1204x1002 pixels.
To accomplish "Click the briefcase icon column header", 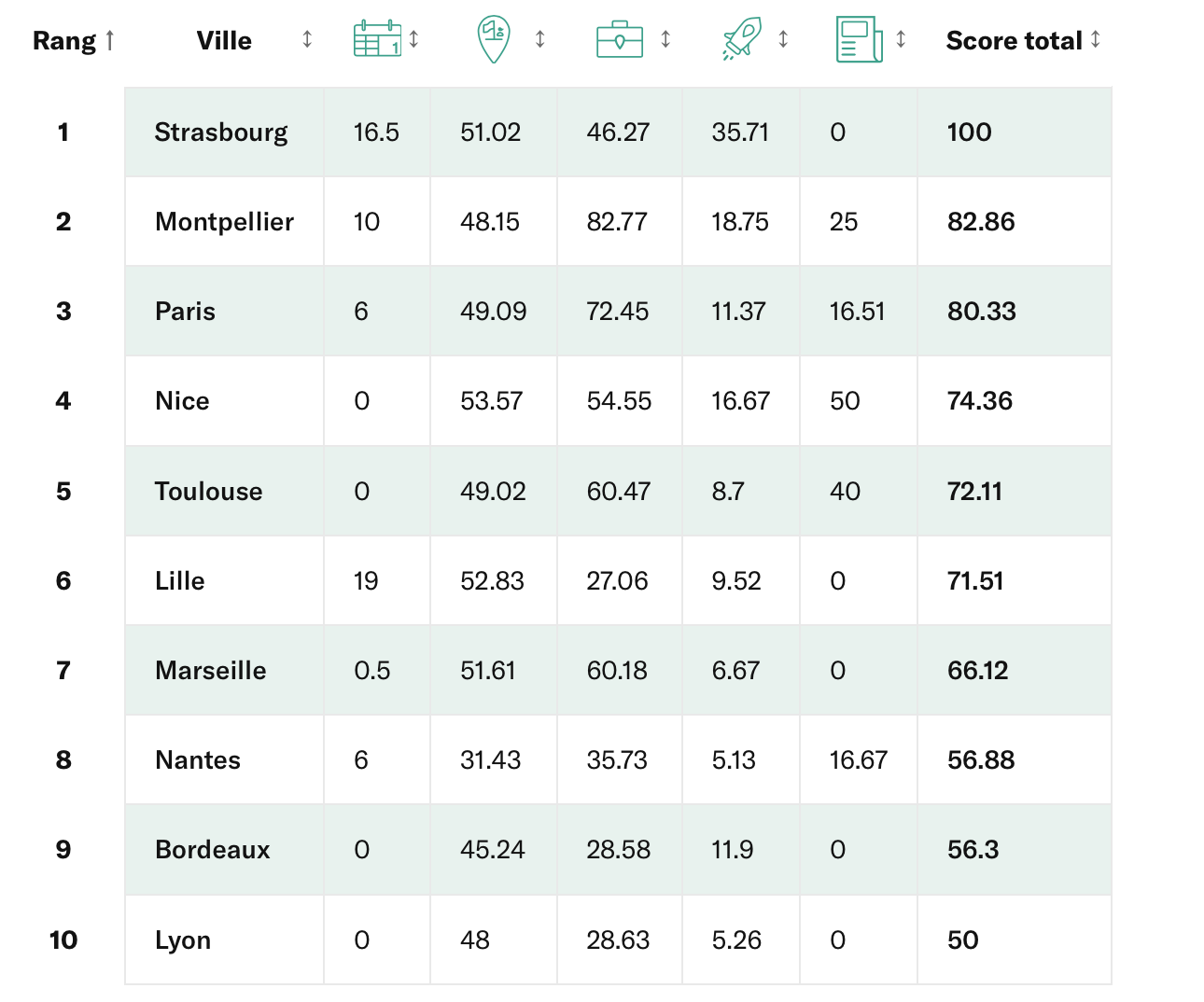I will (x=619, y=39).
